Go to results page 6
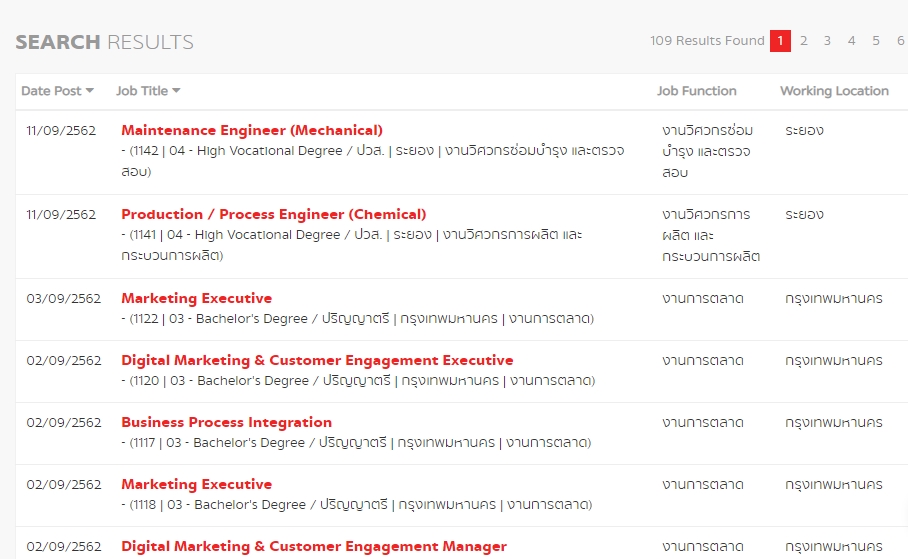 [900, 41]
